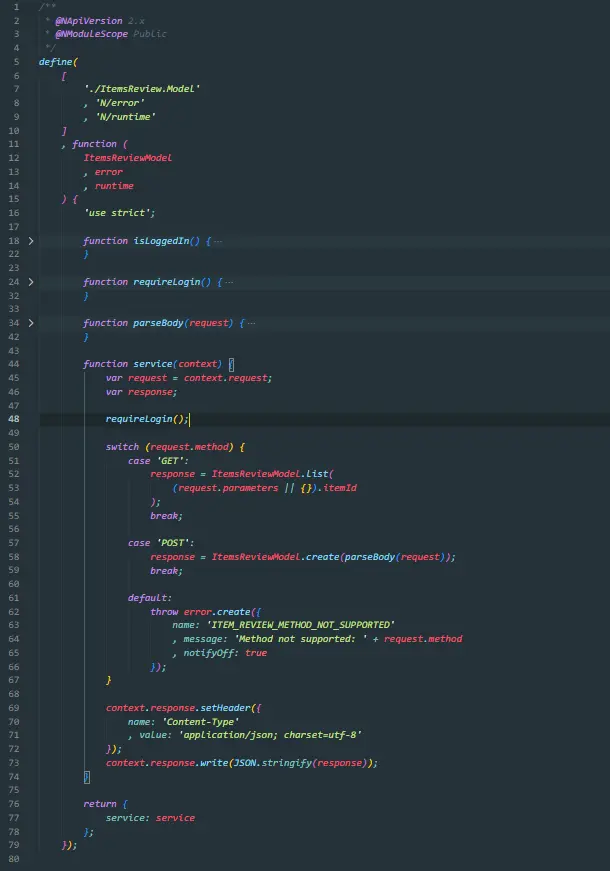Click the @NModuleScope annotation
The width and height of the screenshot is (610, 871).
point(92,34)
